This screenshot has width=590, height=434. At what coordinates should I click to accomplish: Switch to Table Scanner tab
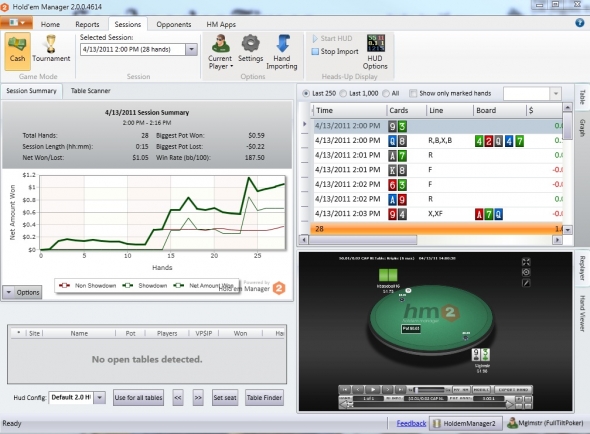tap(91, 91)
